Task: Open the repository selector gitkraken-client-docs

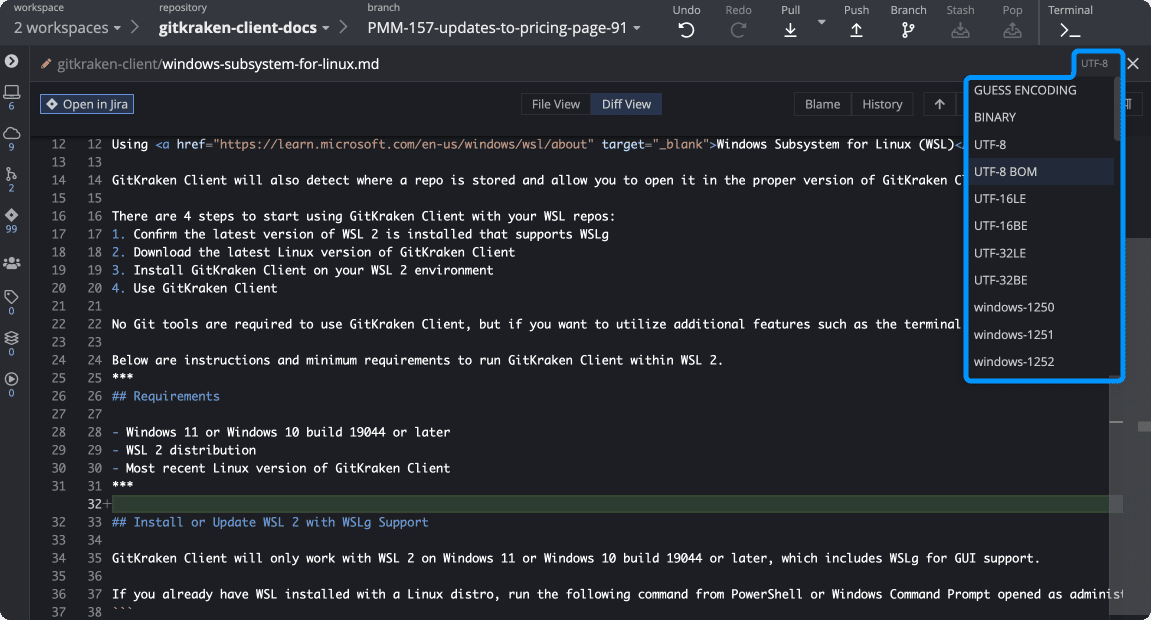Action: [x=244, y=28]
